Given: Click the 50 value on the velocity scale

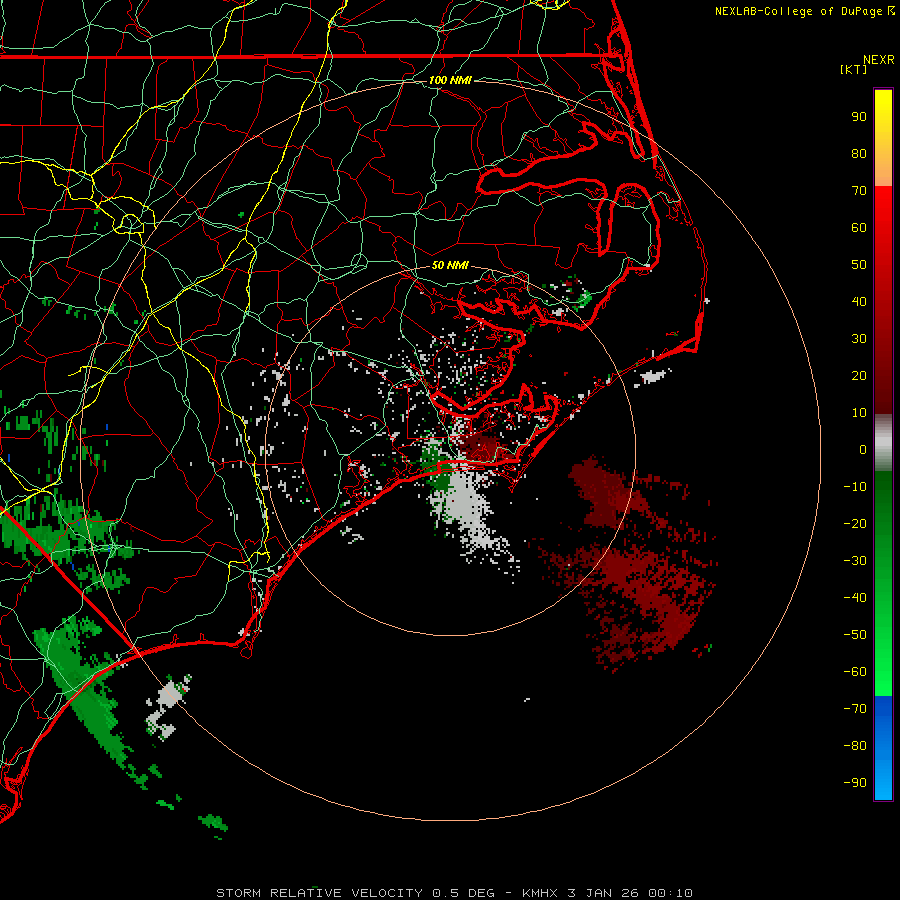Looking at the screenshot, I should pos(859,265).
